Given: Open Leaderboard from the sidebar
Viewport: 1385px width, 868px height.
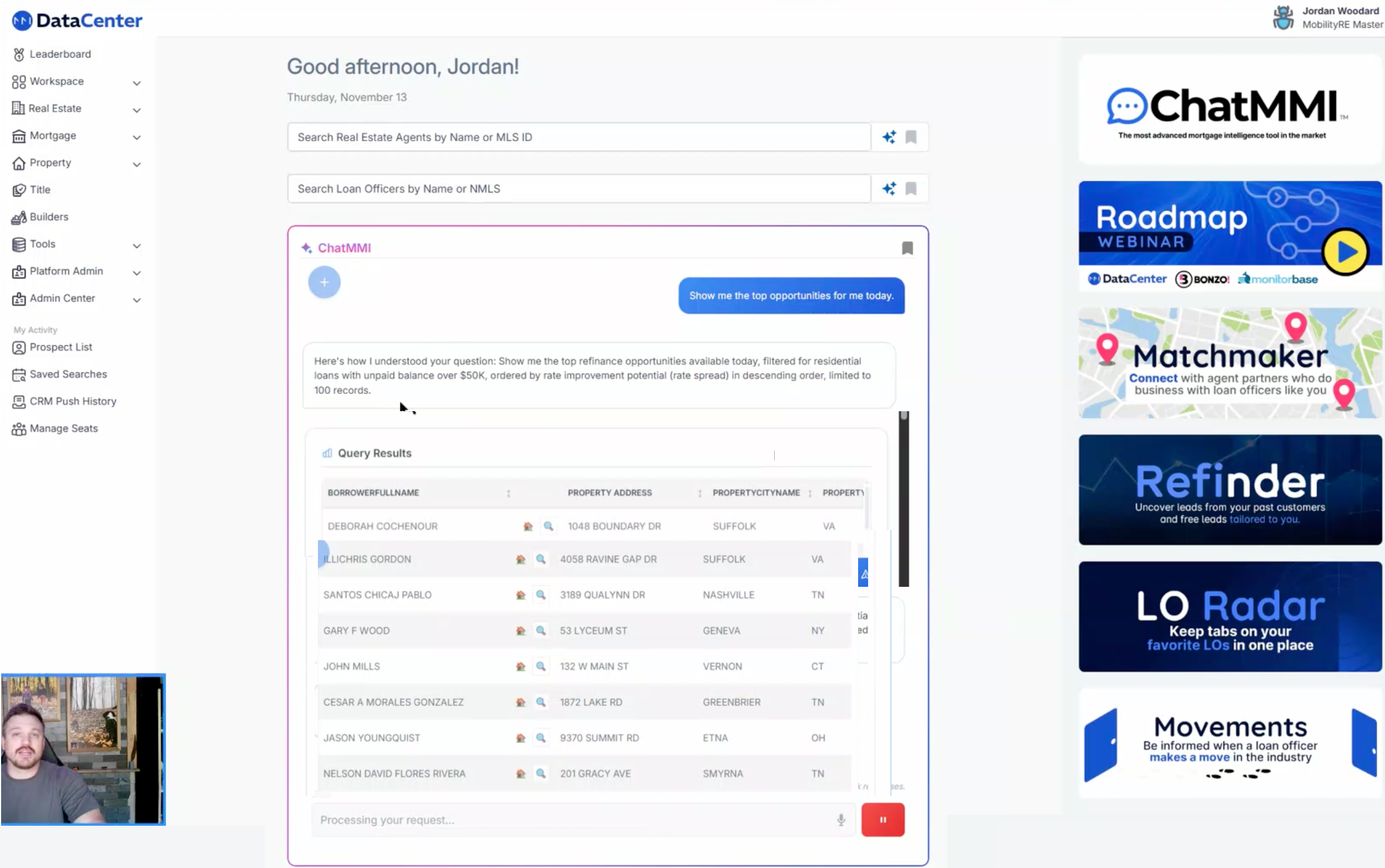Looking at the screenshot, I should click(x=59, y=54).
